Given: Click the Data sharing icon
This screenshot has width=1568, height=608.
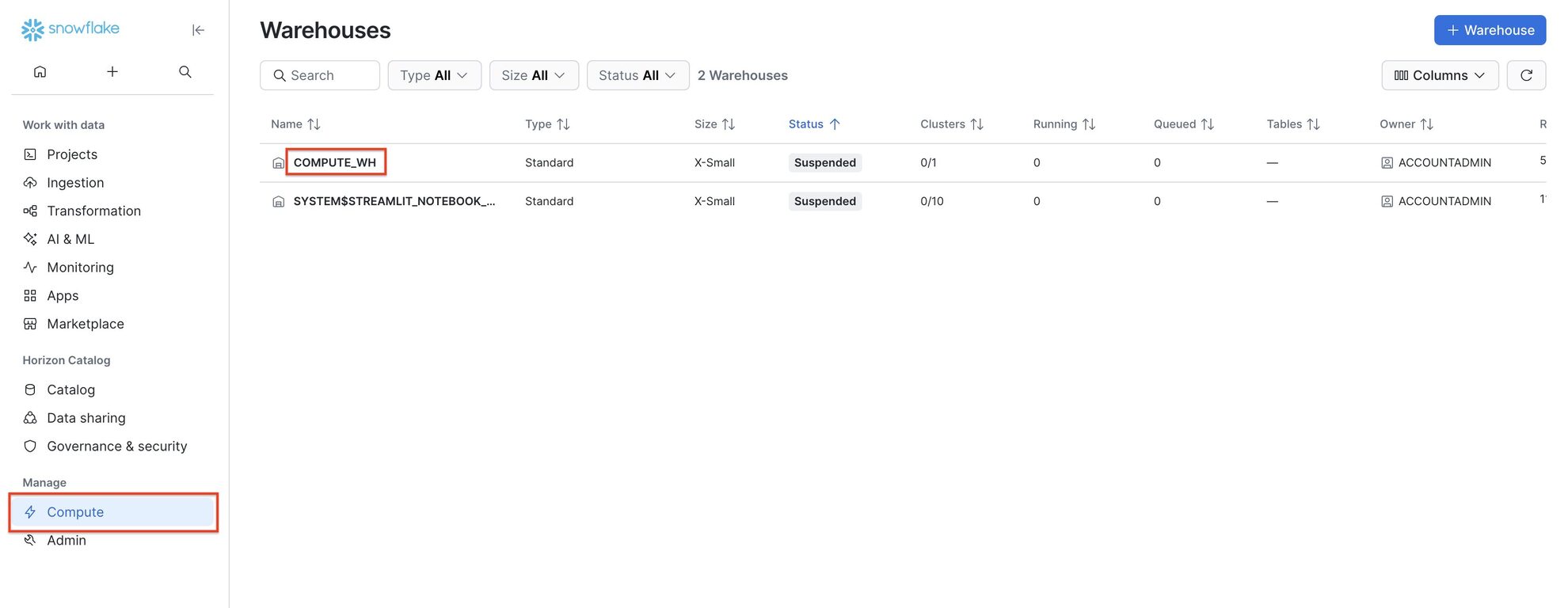Looking at the screenshot, I should [30, 418].
